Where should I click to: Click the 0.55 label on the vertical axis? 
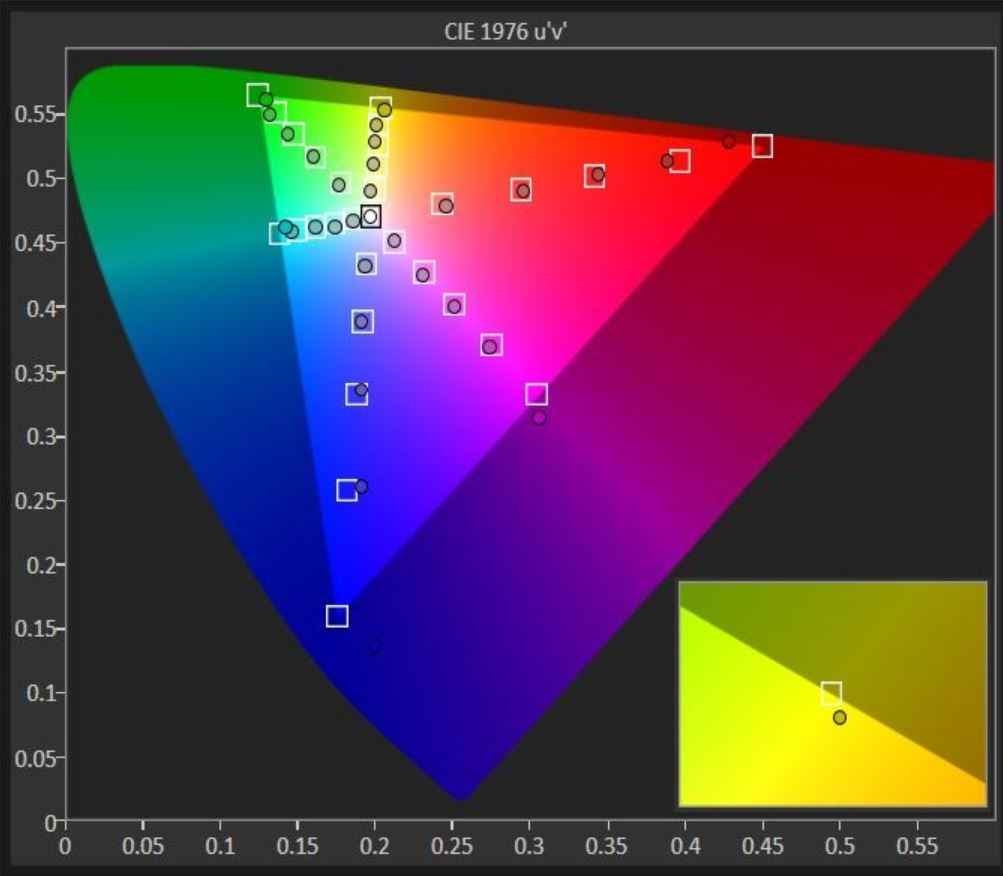38,113
